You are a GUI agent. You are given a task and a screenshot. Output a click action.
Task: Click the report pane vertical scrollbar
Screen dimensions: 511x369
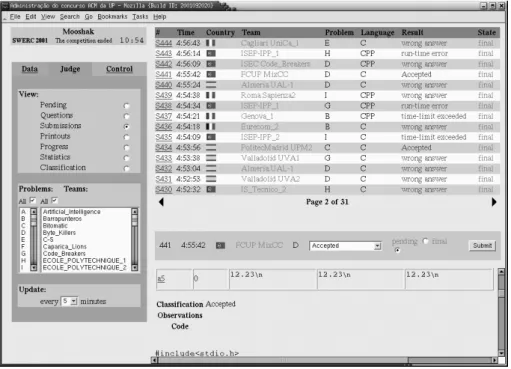tap(501, 312)
